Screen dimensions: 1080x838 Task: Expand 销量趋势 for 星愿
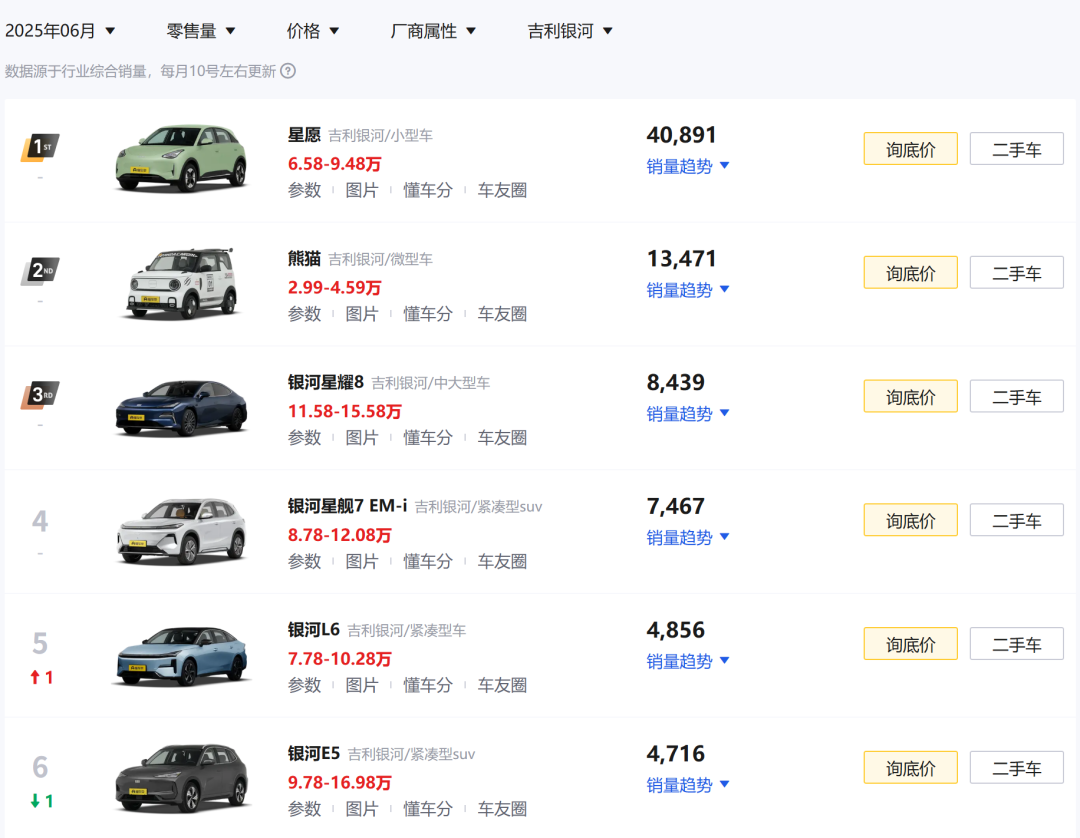[687, 166]
